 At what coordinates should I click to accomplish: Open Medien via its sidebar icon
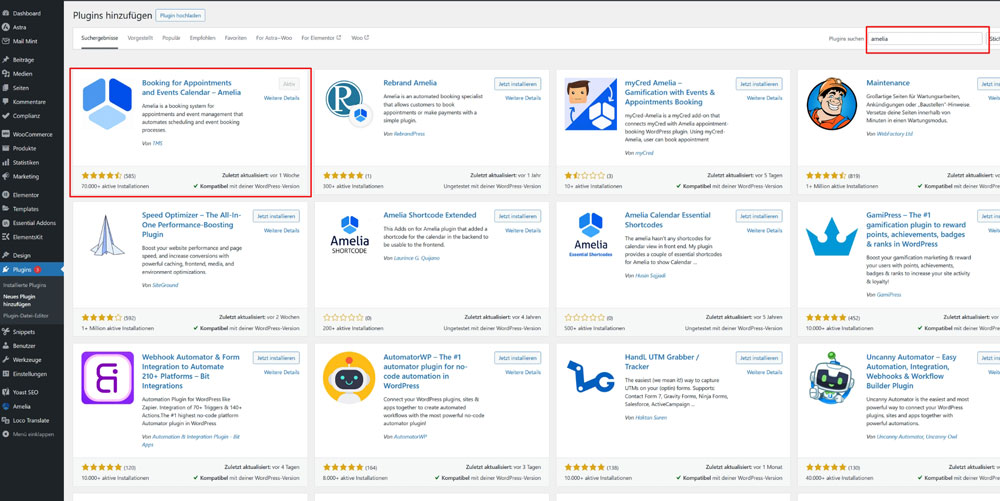(6, 73)
